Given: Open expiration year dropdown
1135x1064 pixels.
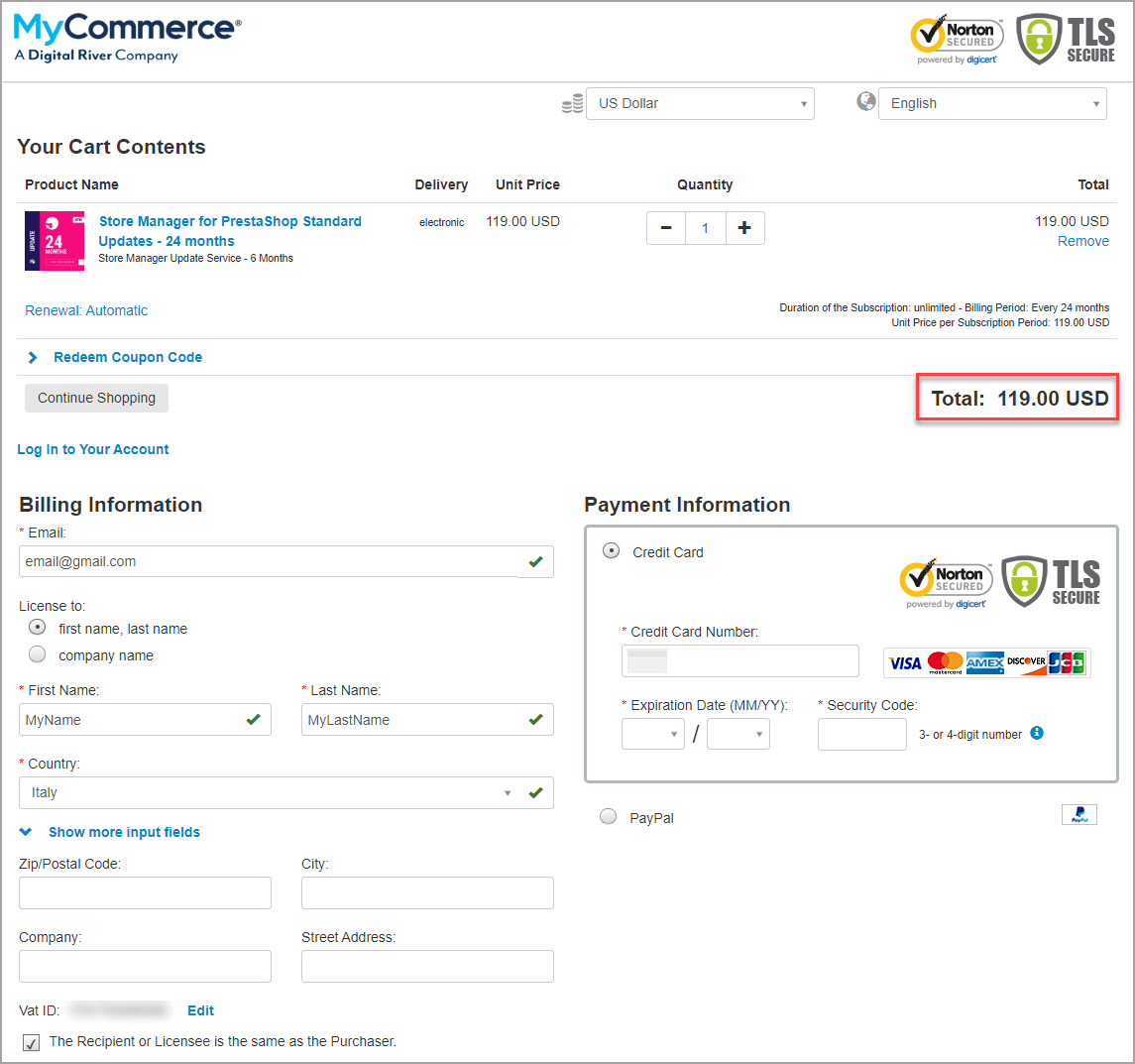Looking at the screenshot, I should click(738, 734).
